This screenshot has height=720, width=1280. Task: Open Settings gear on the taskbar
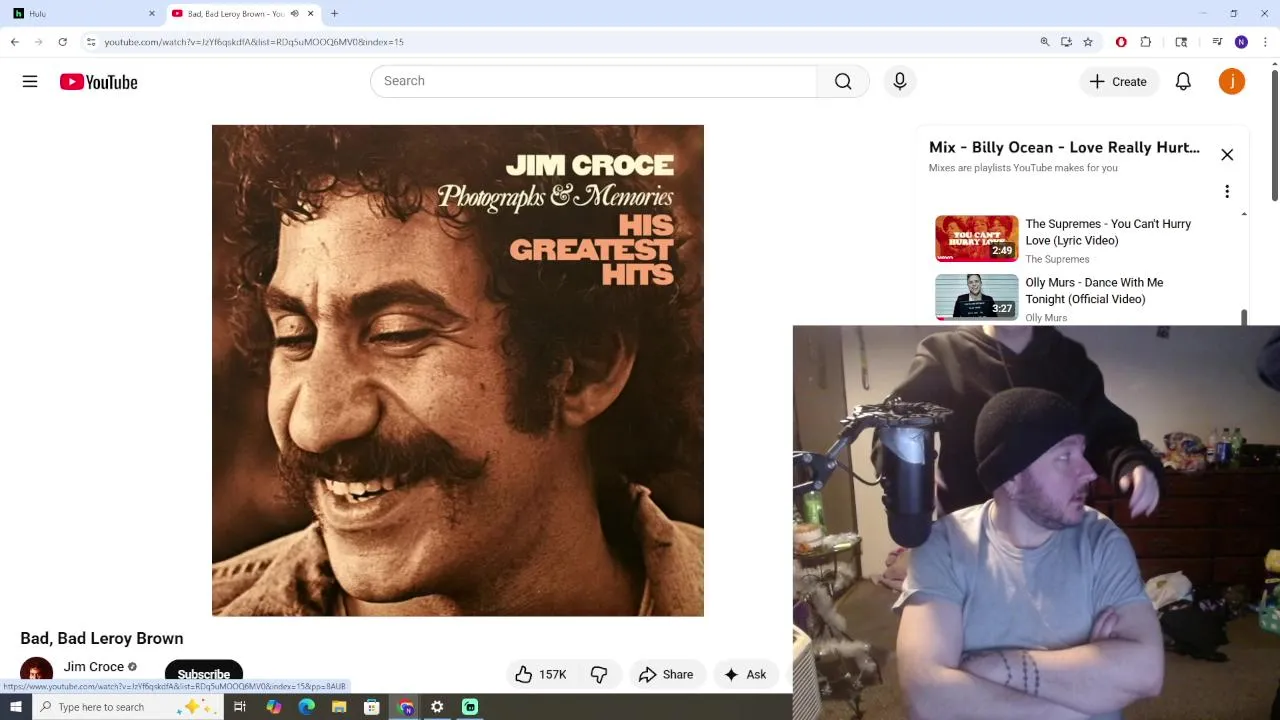437,707
